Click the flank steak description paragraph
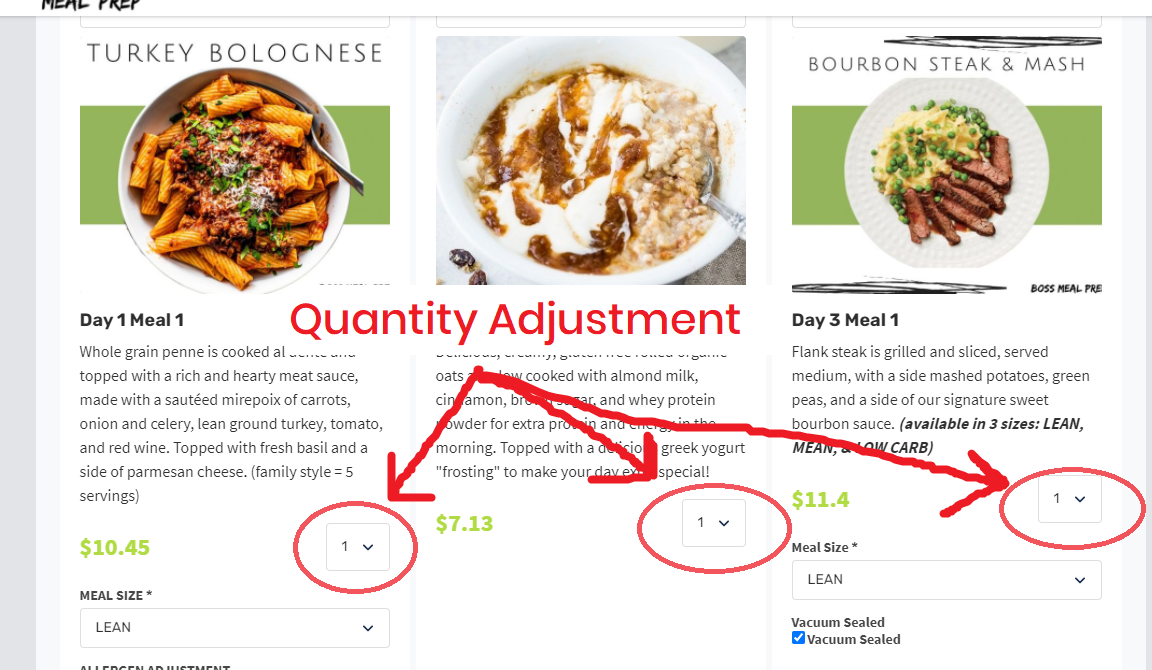The height and width of the screenshot is (670, 1152). coord(940,400)
